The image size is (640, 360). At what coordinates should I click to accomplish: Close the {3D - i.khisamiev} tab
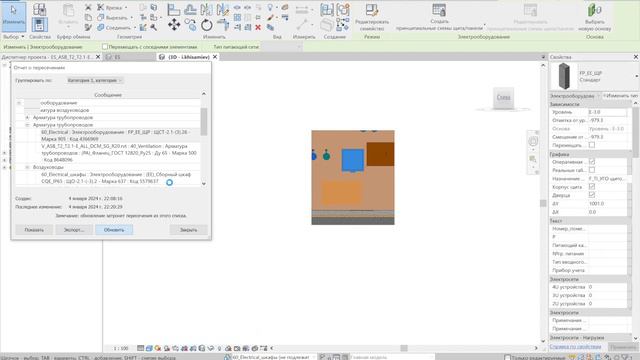click(215, 57)
